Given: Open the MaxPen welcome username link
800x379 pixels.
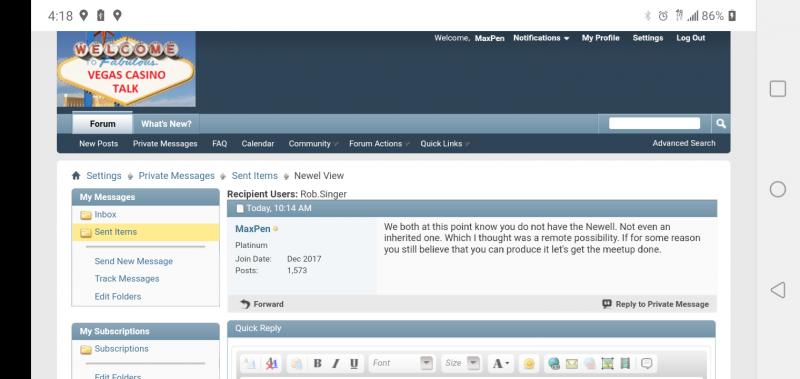Looking at the screenshot, I should (x=489, y=38).
